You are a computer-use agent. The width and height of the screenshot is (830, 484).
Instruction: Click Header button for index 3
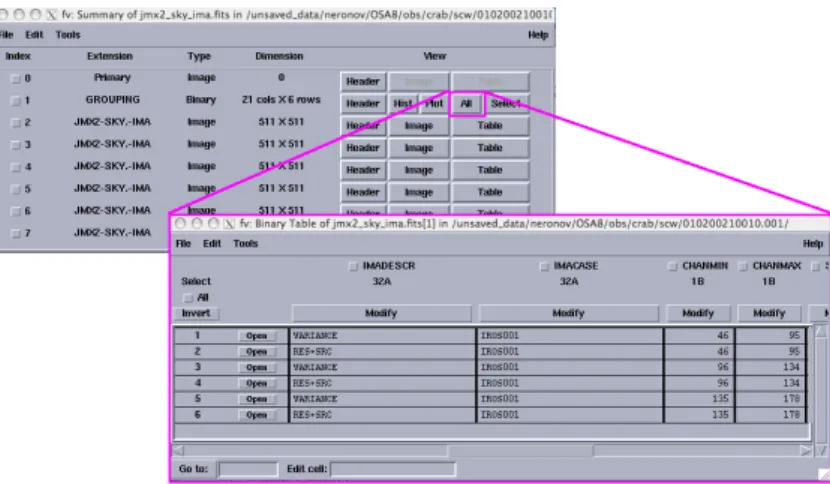(363, 148)
